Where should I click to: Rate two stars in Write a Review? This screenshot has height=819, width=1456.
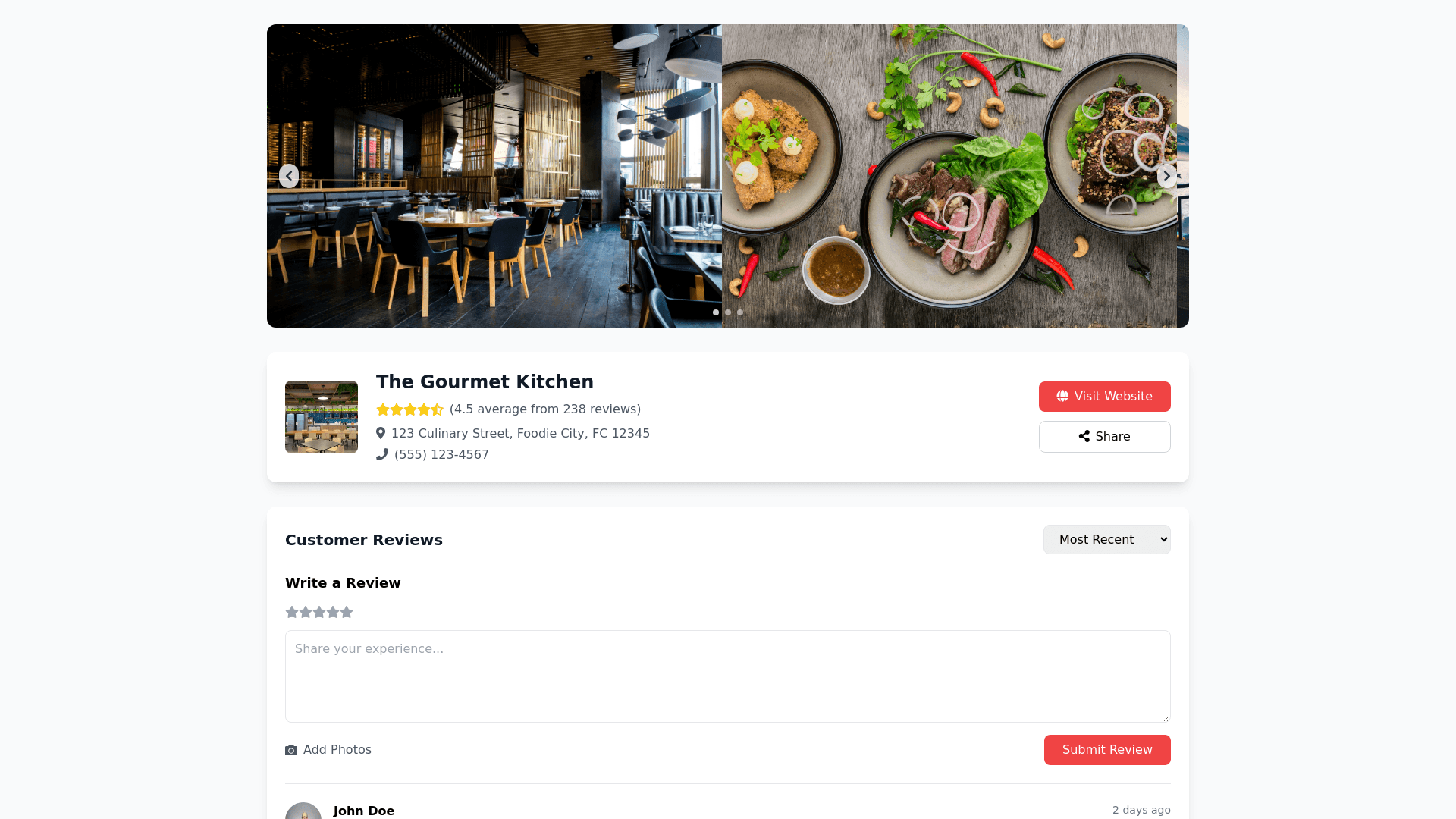tap(306, 612)
